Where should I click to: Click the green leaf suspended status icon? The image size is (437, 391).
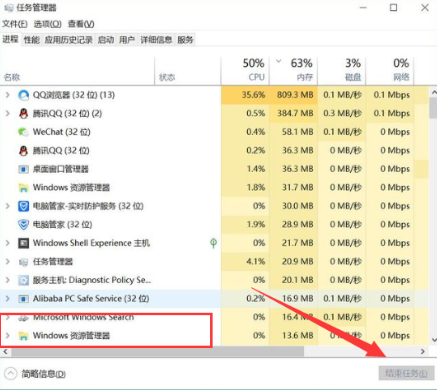coord(214,243)
